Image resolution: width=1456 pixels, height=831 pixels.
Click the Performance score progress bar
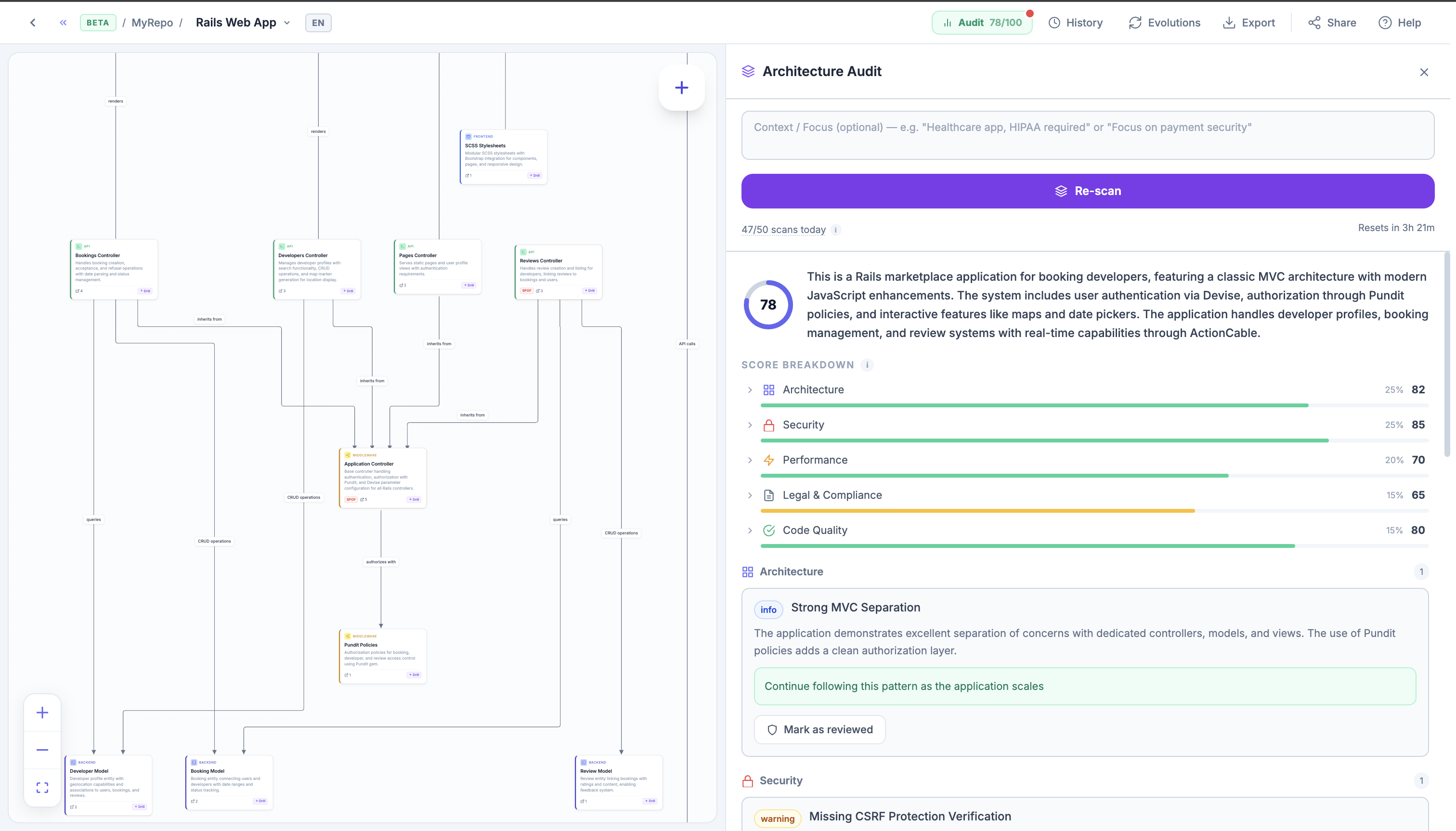(x=994, y=475)
